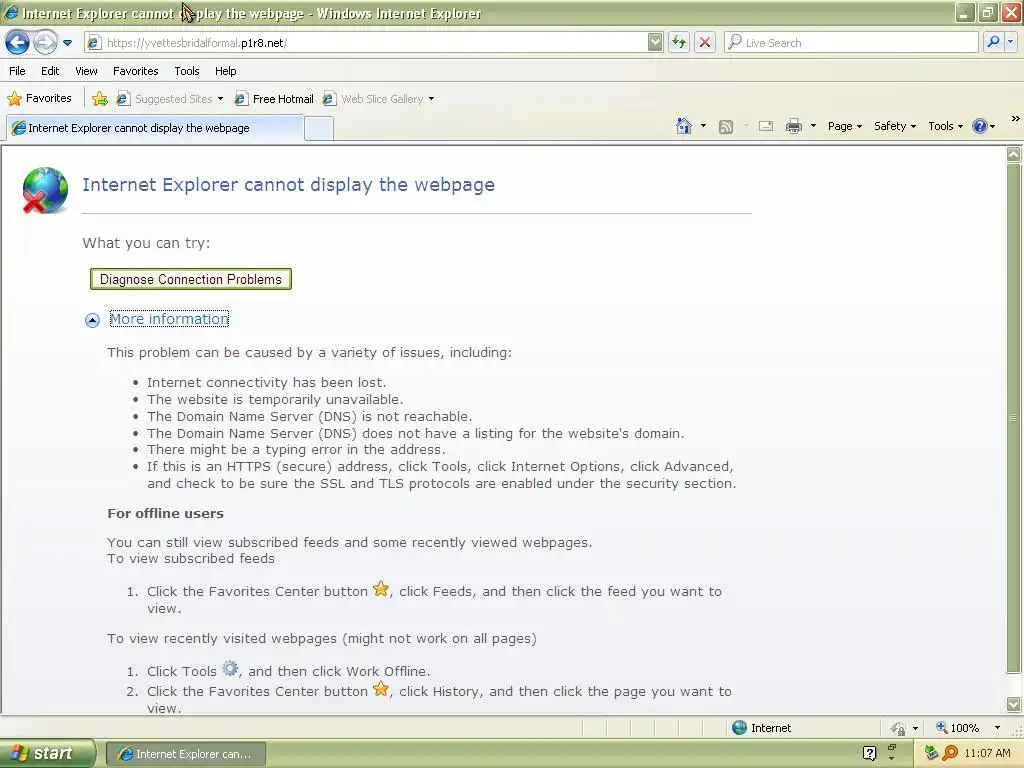Open the View menu
Image resolution: width=1024 pixels, height=768 pixels.
click(x=86, y=71)
